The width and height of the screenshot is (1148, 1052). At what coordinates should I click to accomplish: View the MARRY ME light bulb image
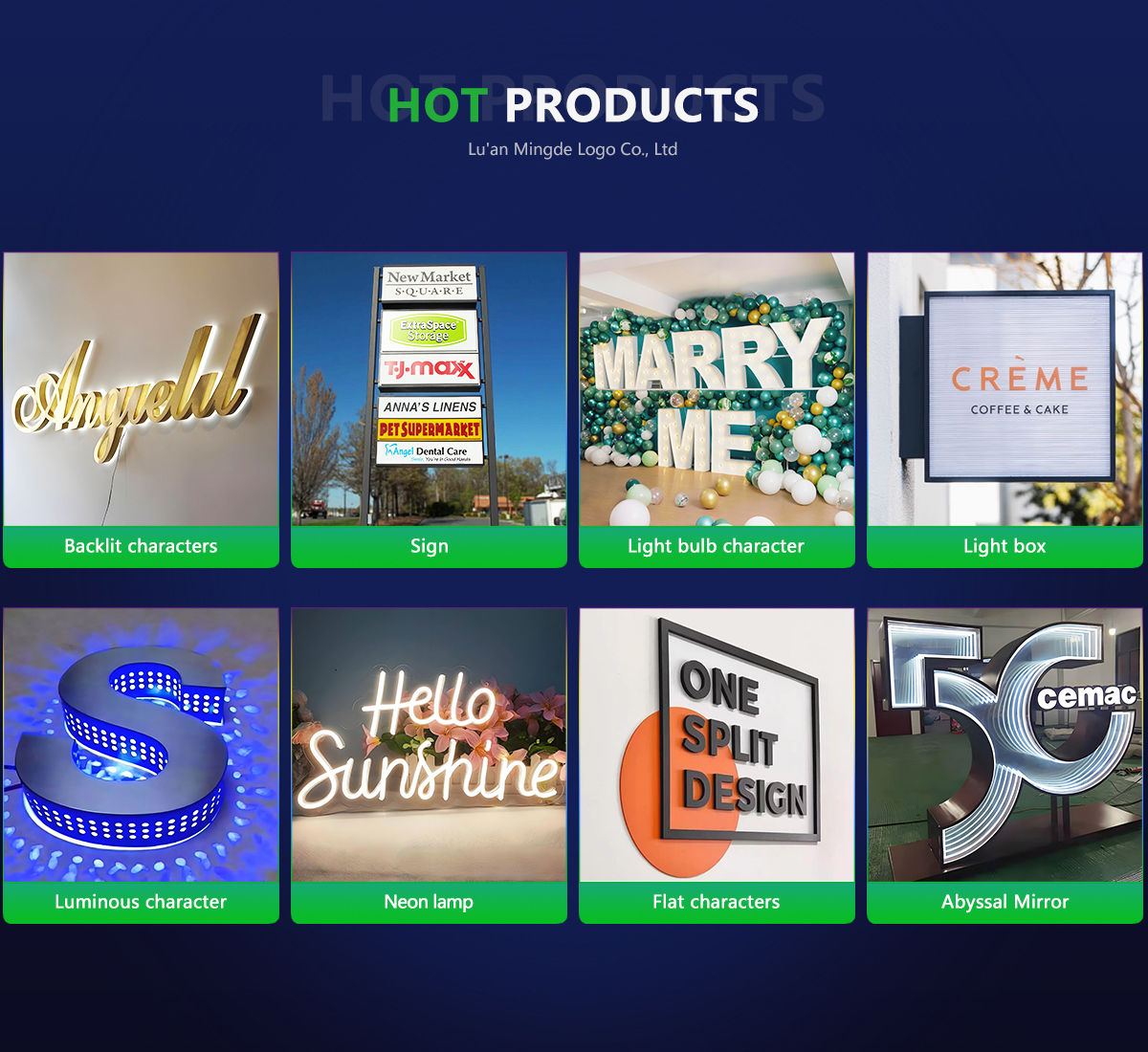click(717, 389)
